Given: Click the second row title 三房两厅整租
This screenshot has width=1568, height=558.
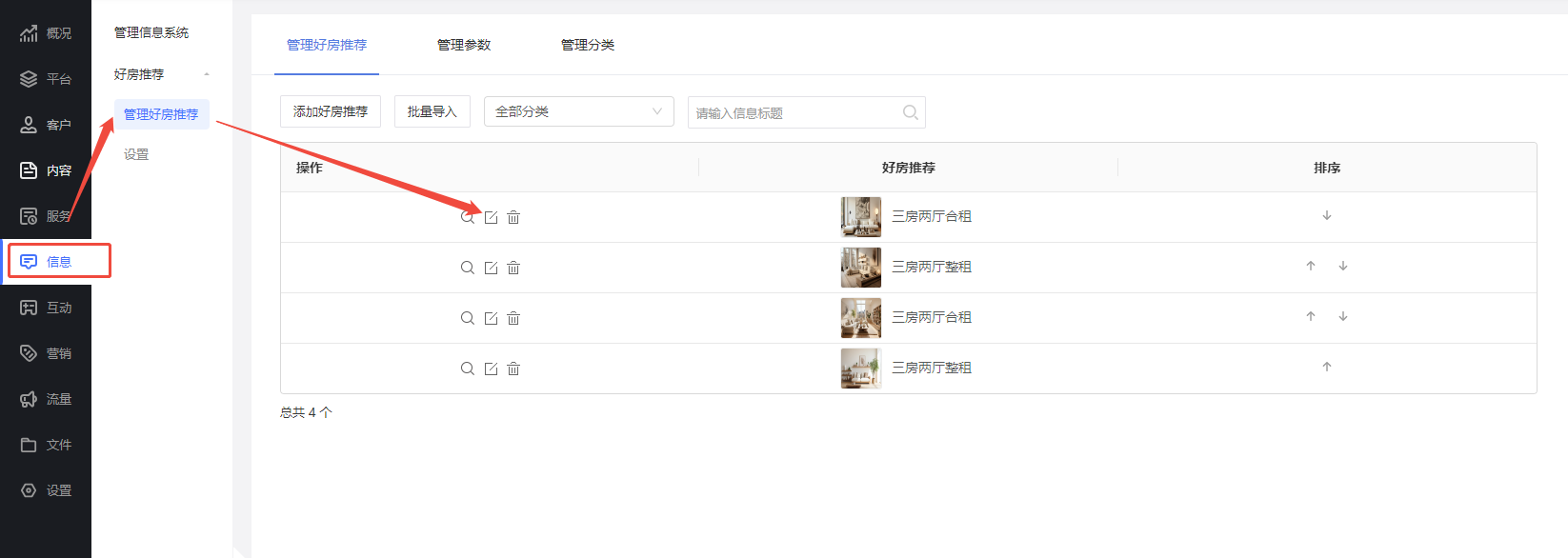Looking at the screenshot, I should tap(932, 267).
